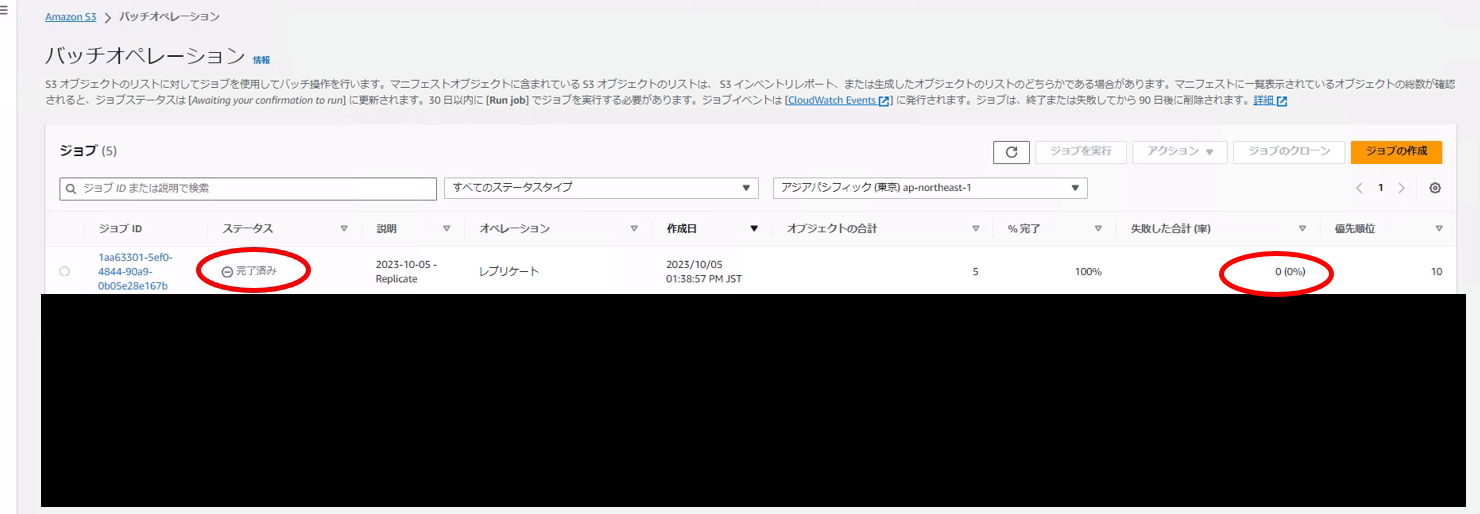Screen dimensions: 1480x514
Task: Click Amazon S3 breadcrumb link
Action: tap(70, 17)
